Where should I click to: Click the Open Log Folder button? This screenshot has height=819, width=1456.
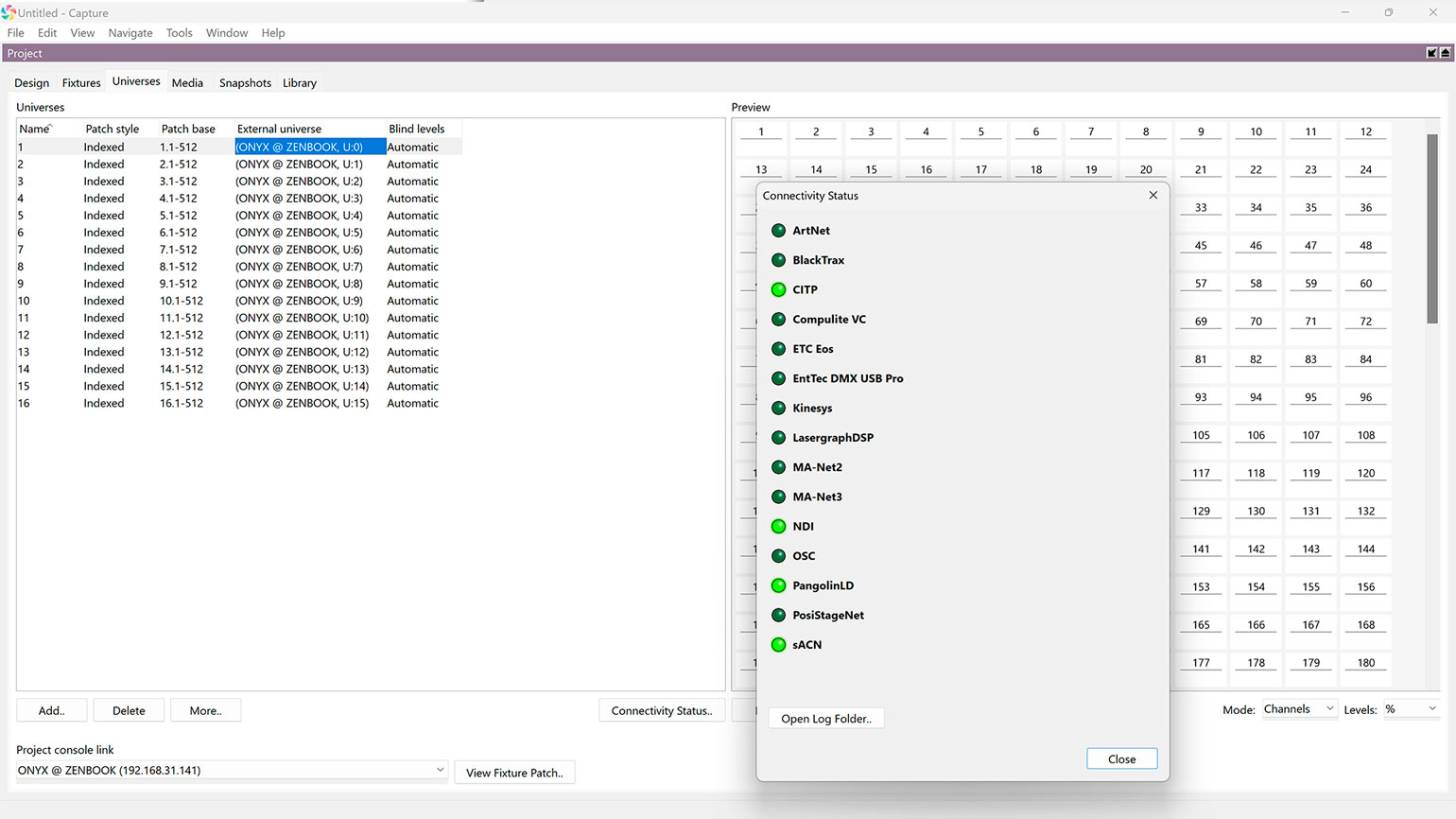tap(825, 719)
